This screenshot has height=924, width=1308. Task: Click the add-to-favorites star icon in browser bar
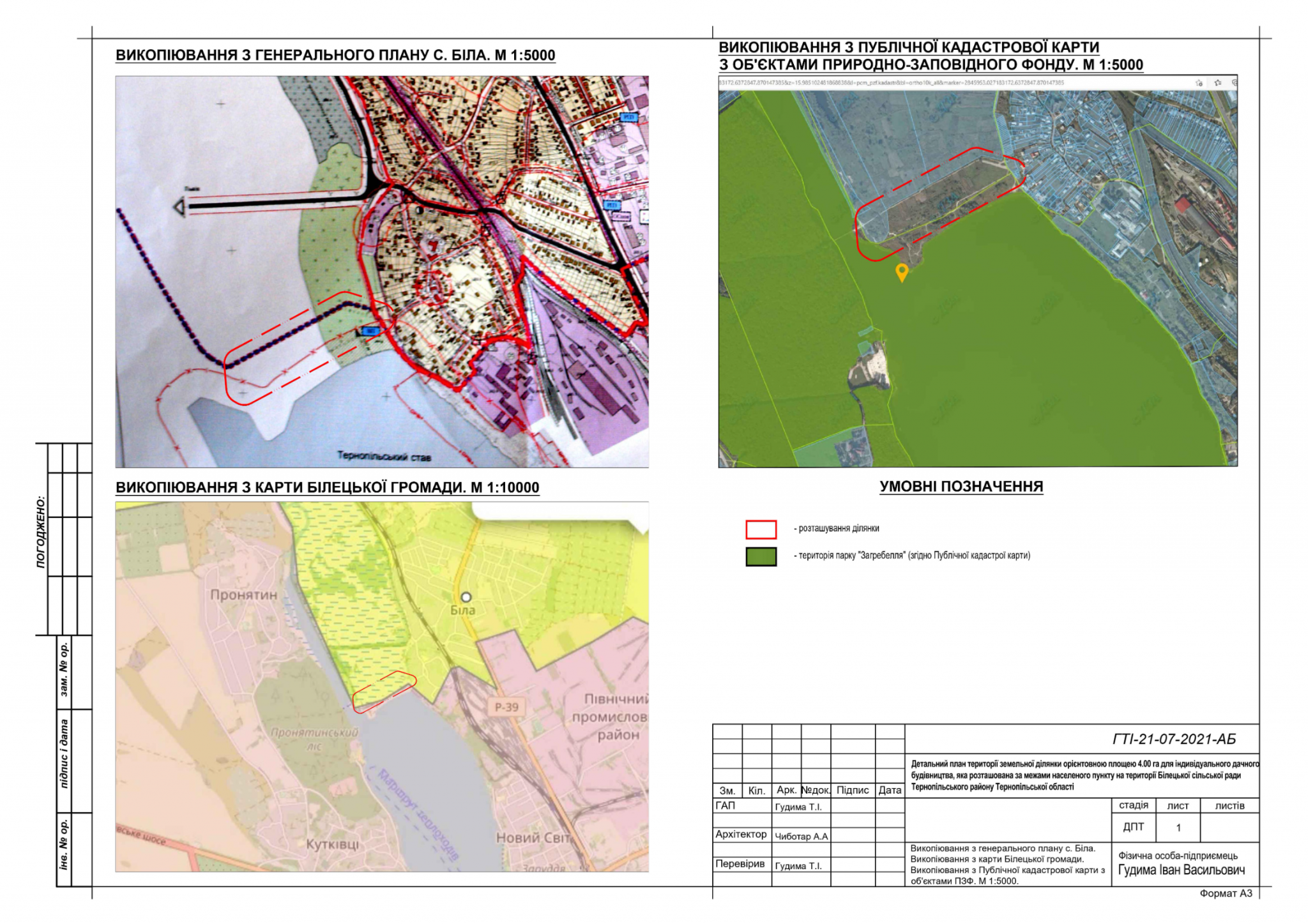pos(1199,83)
